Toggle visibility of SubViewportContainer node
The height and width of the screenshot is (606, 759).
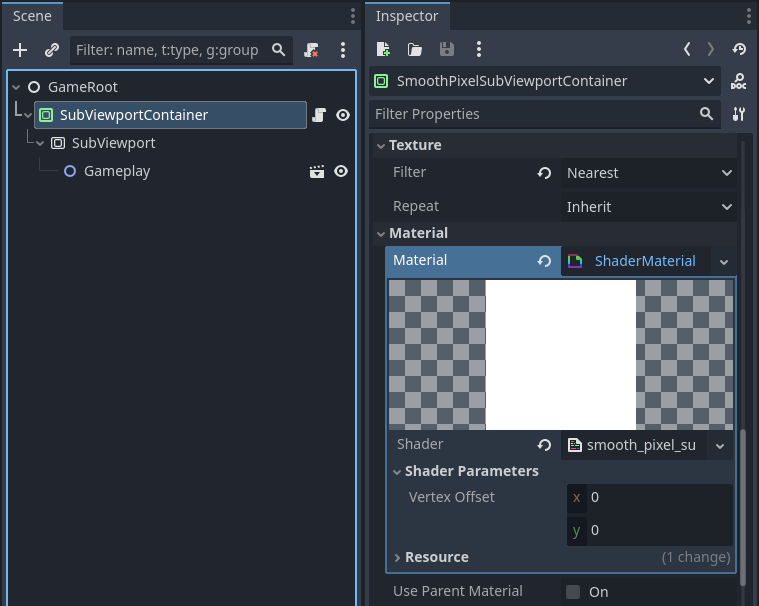(343, 115)
